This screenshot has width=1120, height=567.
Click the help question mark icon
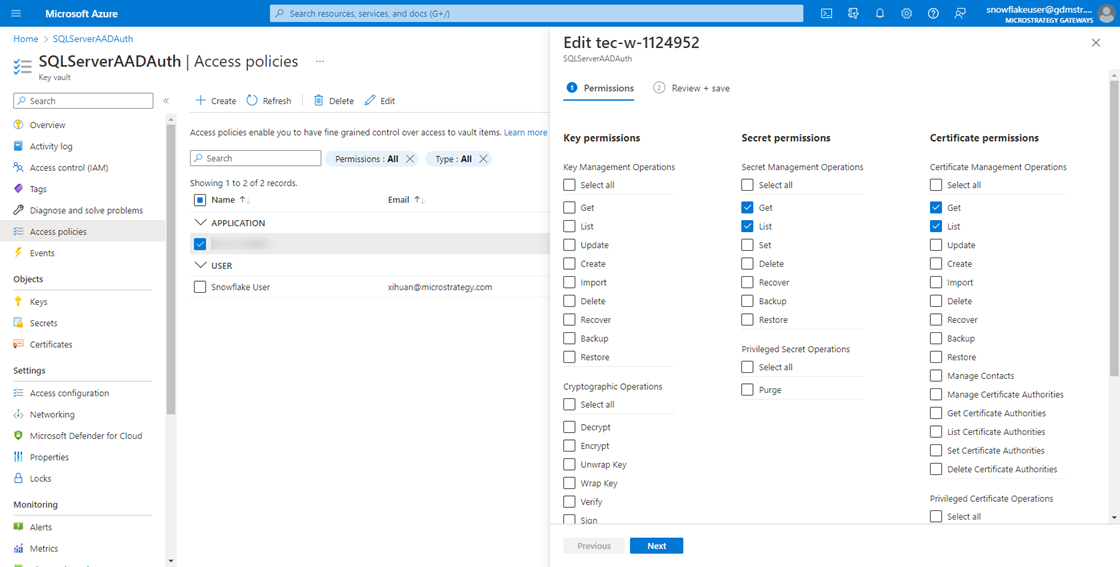click(933, 13)
